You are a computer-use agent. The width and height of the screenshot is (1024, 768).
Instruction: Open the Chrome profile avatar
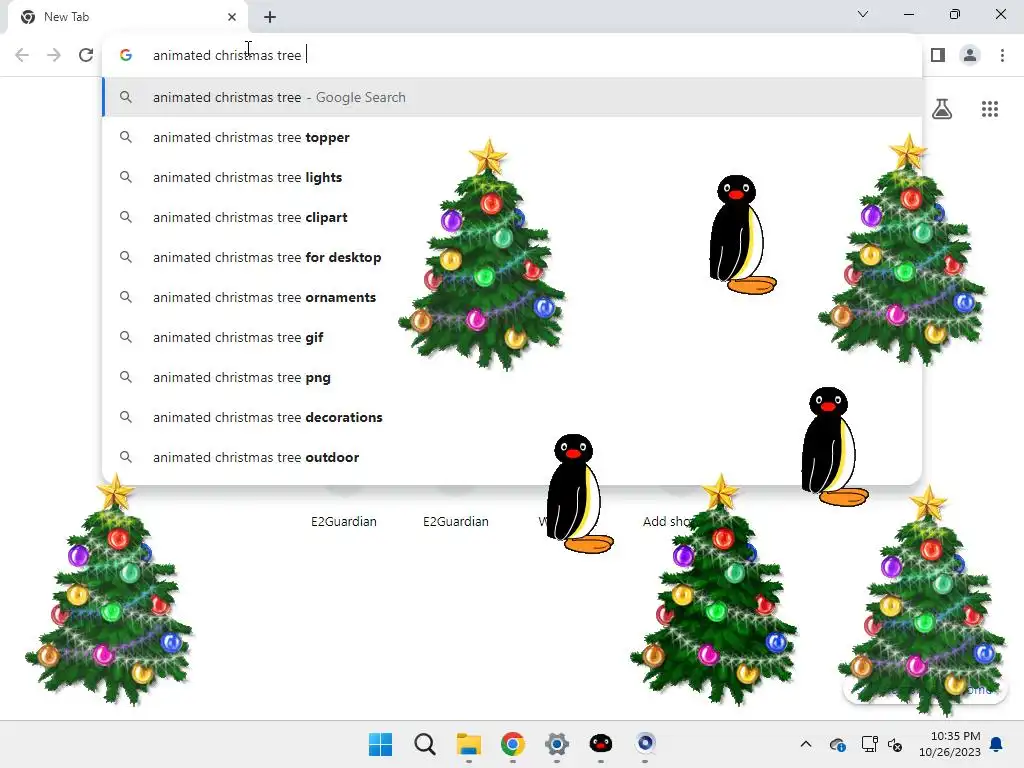coord(970,55)
